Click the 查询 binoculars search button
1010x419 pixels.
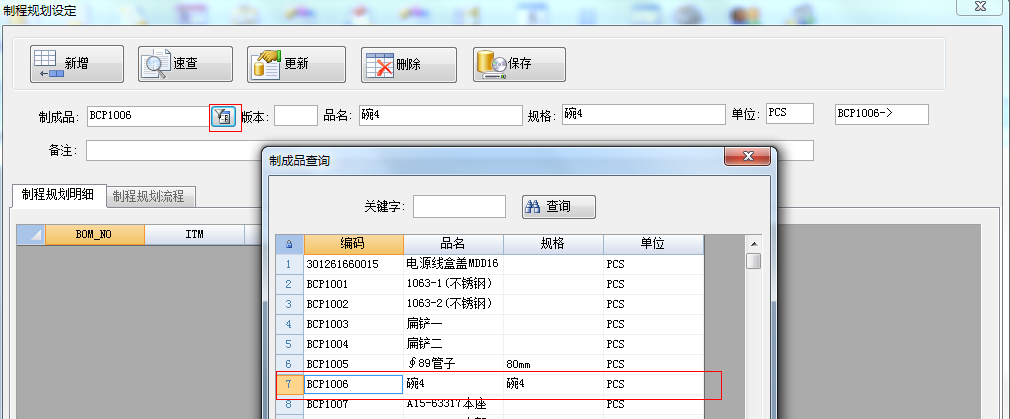coord(559,207)
